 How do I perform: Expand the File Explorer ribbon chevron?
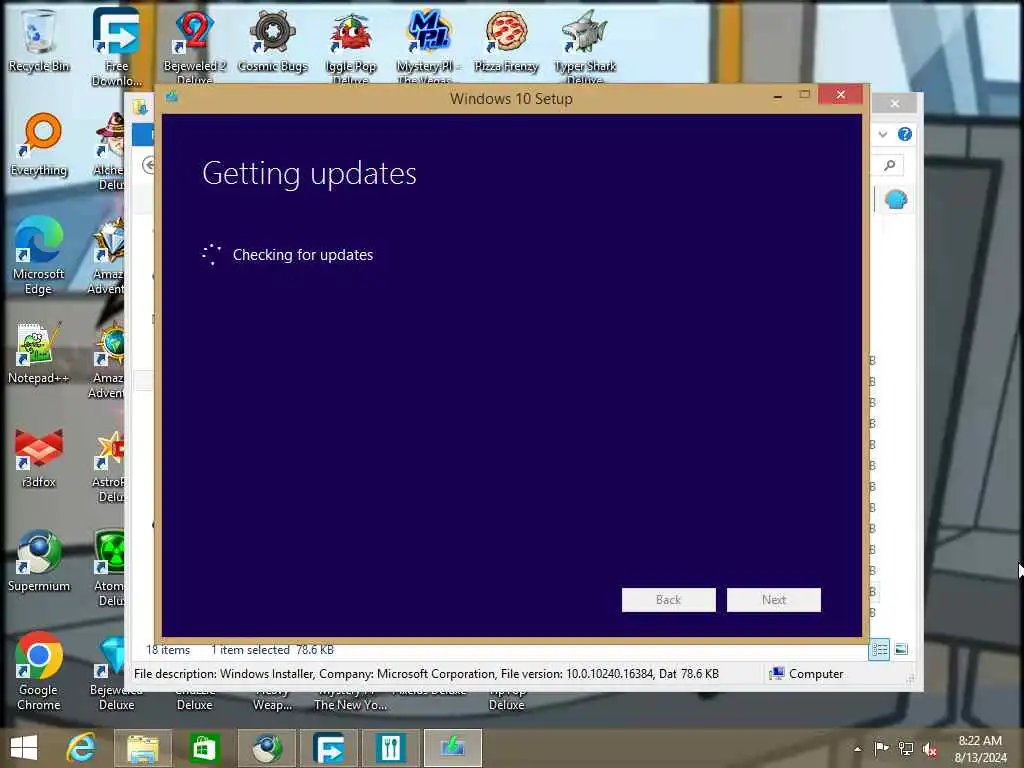click(883, 135)
